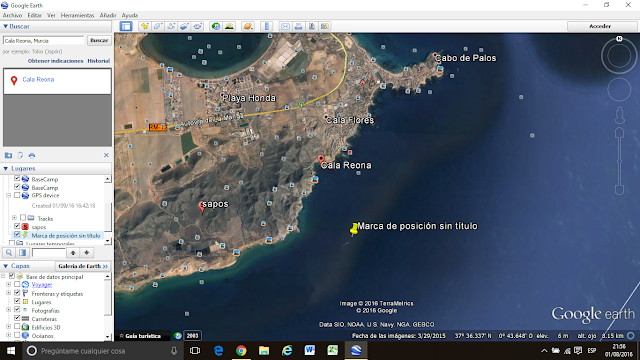The width and height of the screenshot is (640, 360).
Task: Click the copy-to-My-Places folder icon under search results
Action: [8, 156]
